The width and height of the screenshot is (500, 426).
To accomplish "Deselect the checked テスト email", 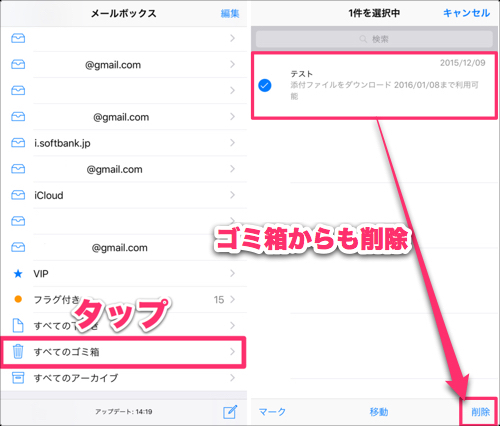I will pos(265,85).
